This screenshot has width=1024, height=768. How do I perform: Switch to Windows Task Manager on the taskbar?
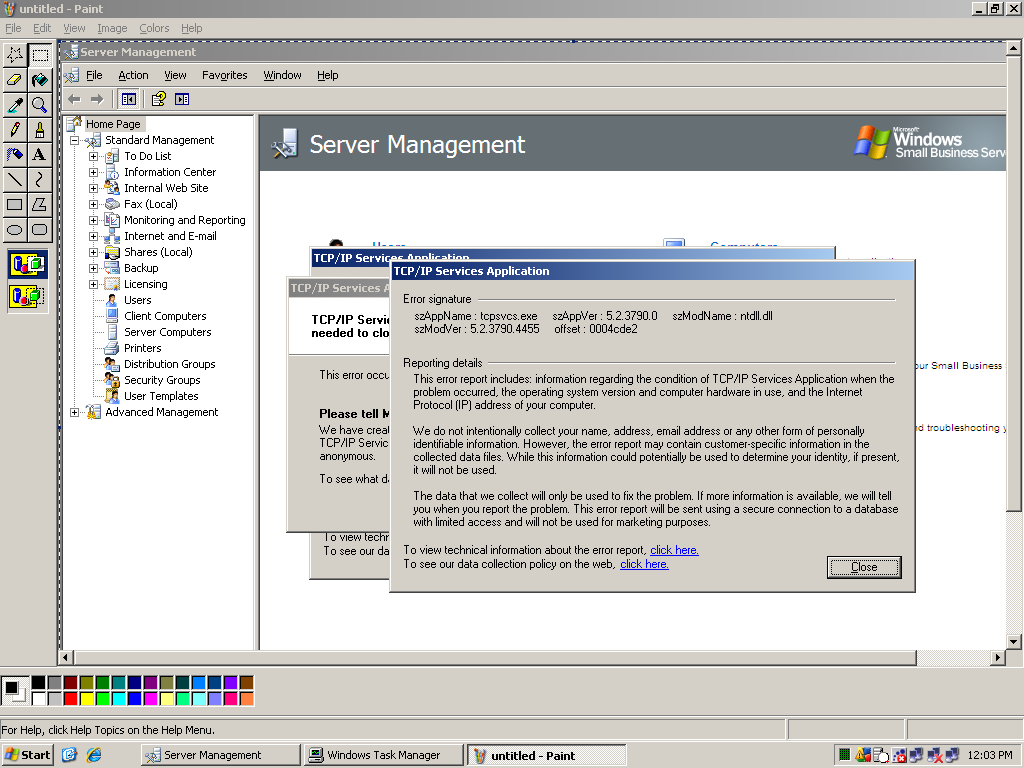pos(384,755)
